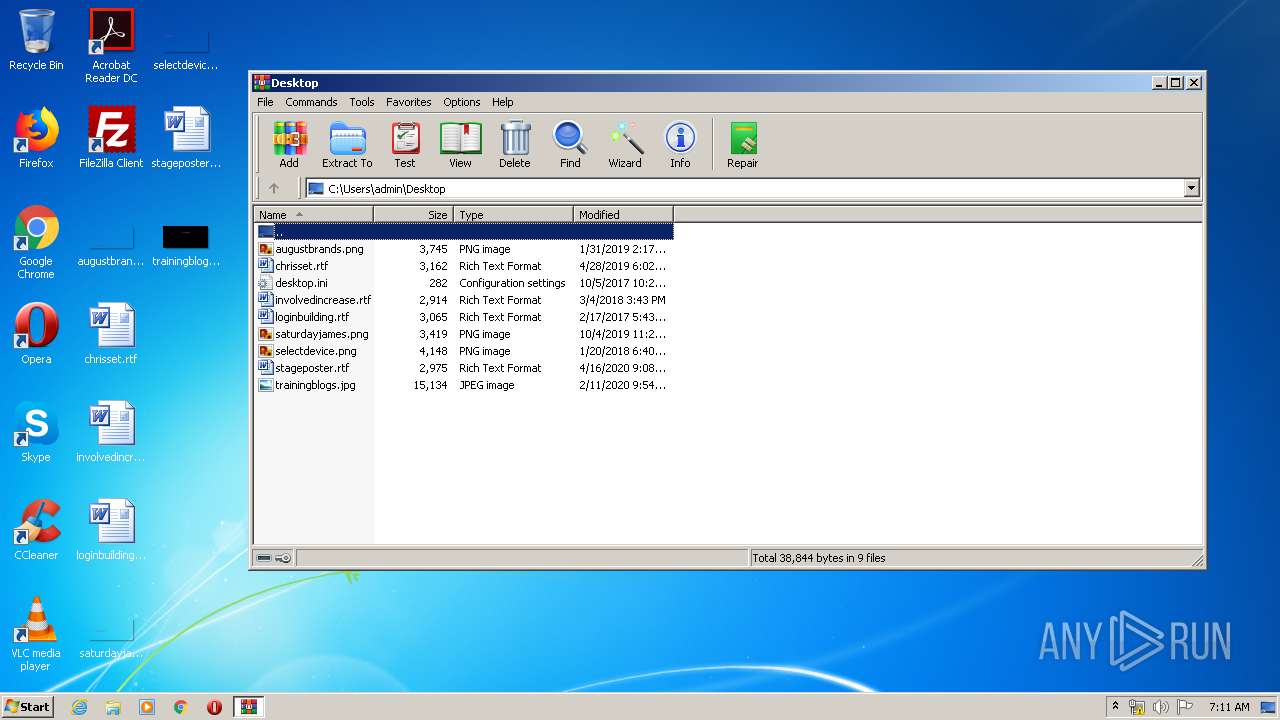Image resolution: width=1280 pixels, height=720 pixels.
Task: Expand the address path dropdown arrow
Action: click(x=1191, y=188)
